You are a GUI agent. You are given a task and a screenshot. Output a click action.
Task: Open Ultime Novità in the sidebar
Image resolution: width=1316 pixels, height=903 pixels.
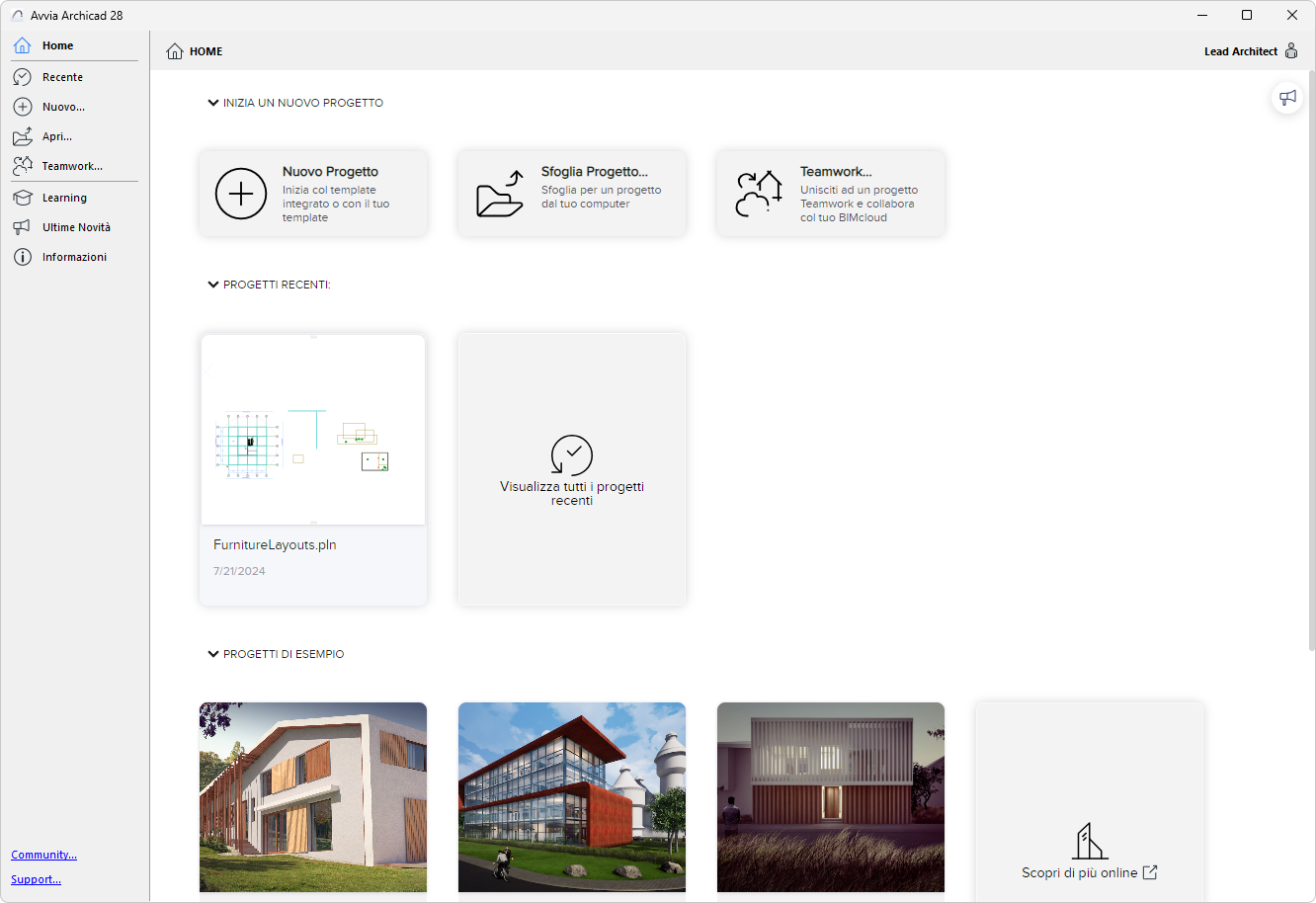(75, 227)
